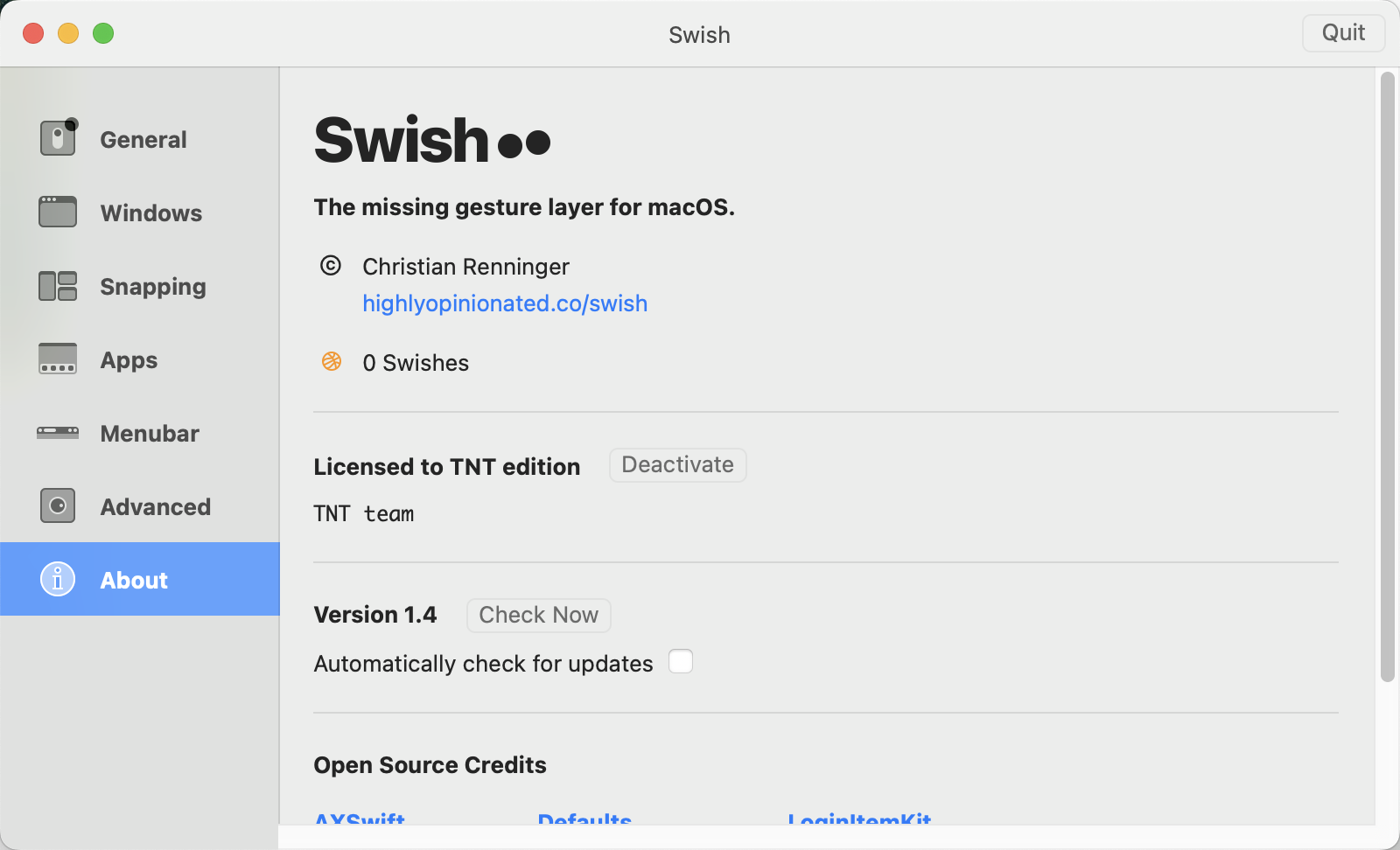Click the Swish logo heading
The width and height of the screenshot is (1400, 850).
tap(431, 141)
